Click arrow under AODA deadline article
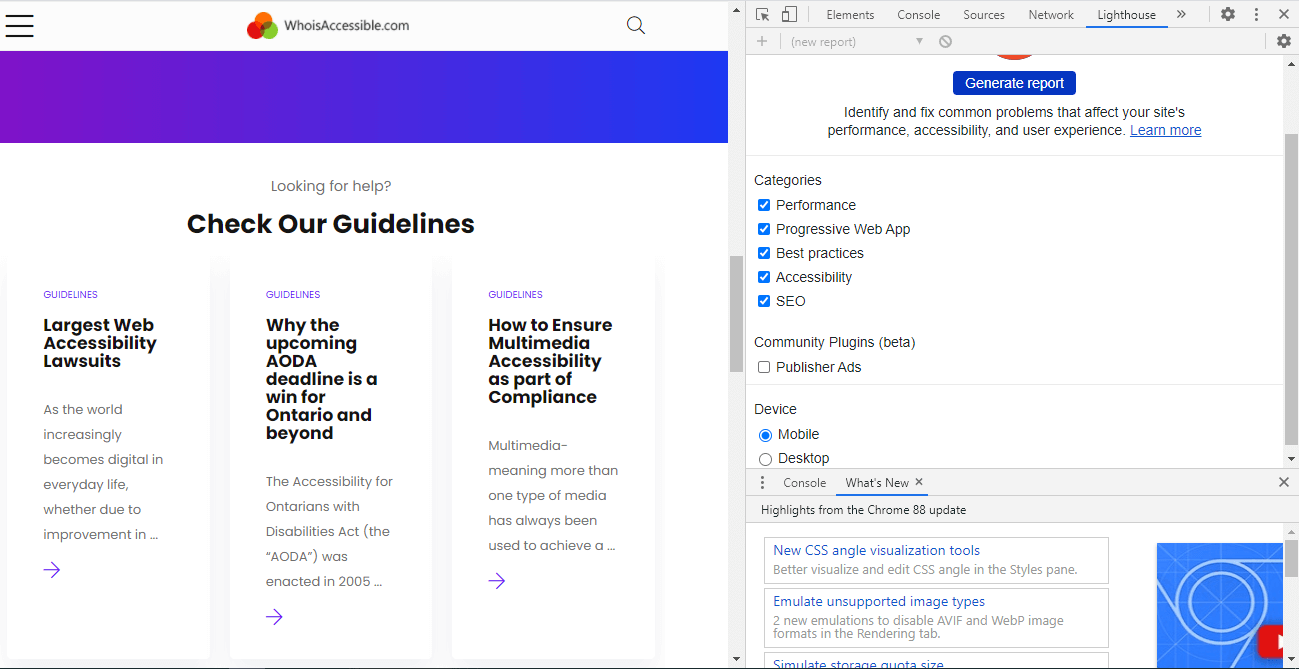 [x=274, y=617]
